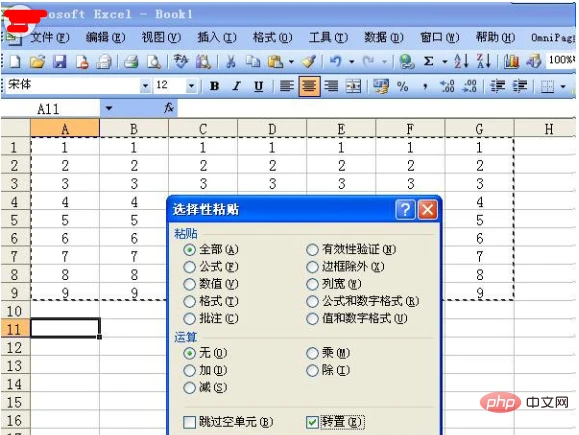Select the 公式(F) paste option
The height and width of the screenshot is (435, 579).
coord(189,267)
